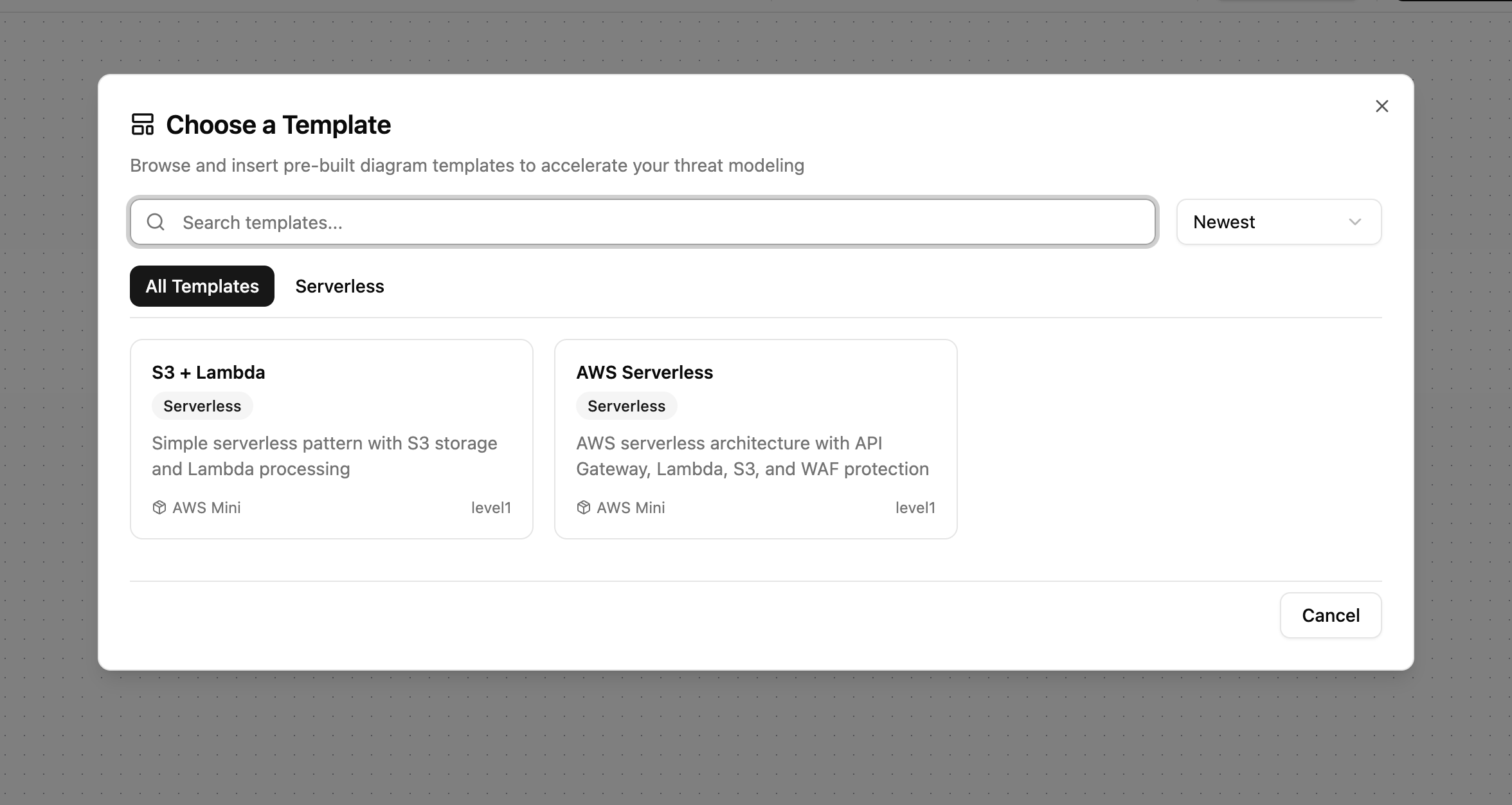Click the AWS Mini label on S3 + Lambda card
This screenshot has height=805, width=1512.
click(x=206, y=507)
